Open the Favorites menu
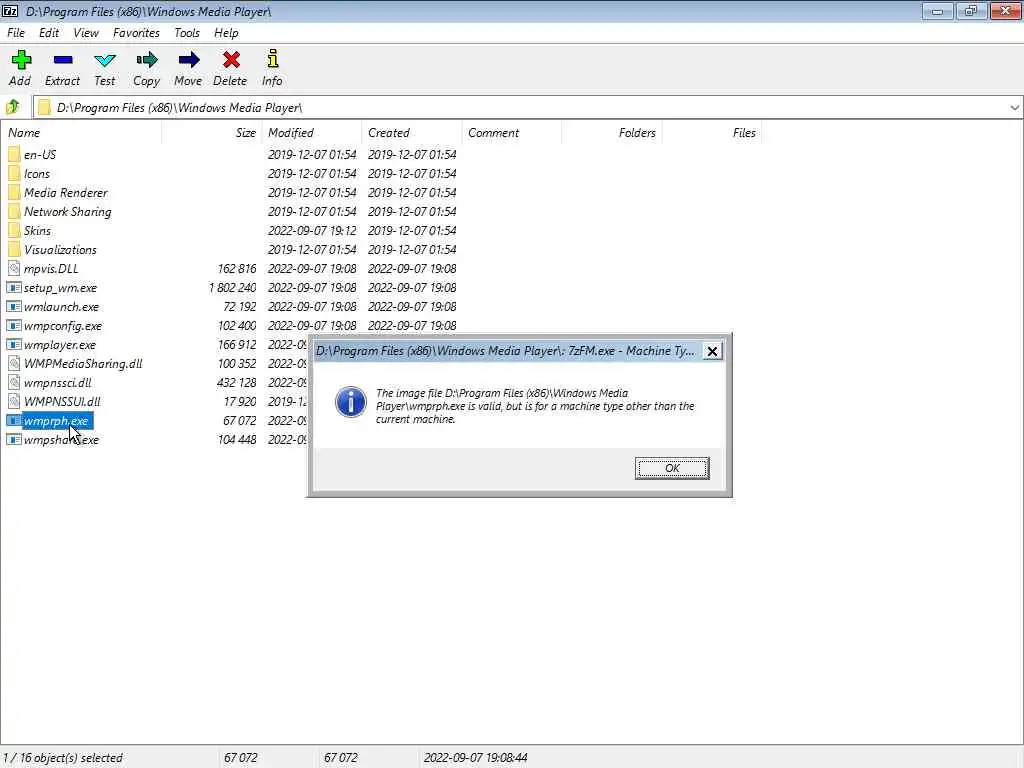Screen dimensions: 1024x768 tap(136, 33)
